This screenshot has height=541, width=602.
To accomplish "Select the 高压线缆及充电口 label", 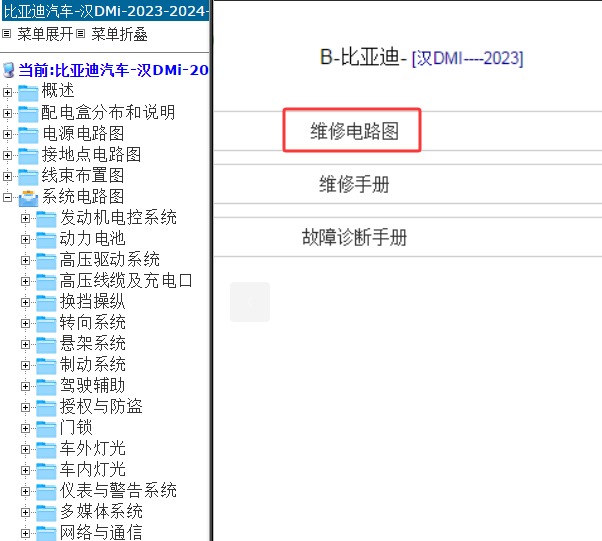I will pos(126,281).
